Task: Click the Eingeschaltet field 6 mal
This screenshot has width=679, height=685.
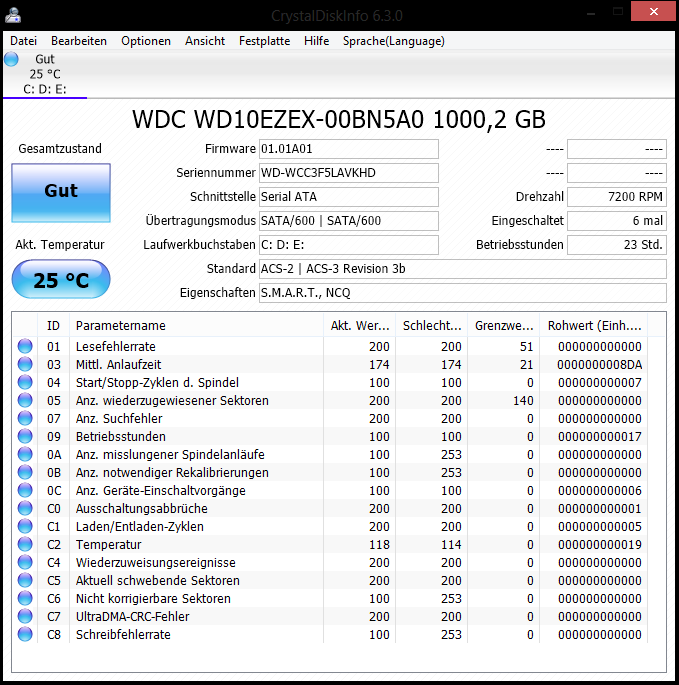Action: tap(617, 221)
